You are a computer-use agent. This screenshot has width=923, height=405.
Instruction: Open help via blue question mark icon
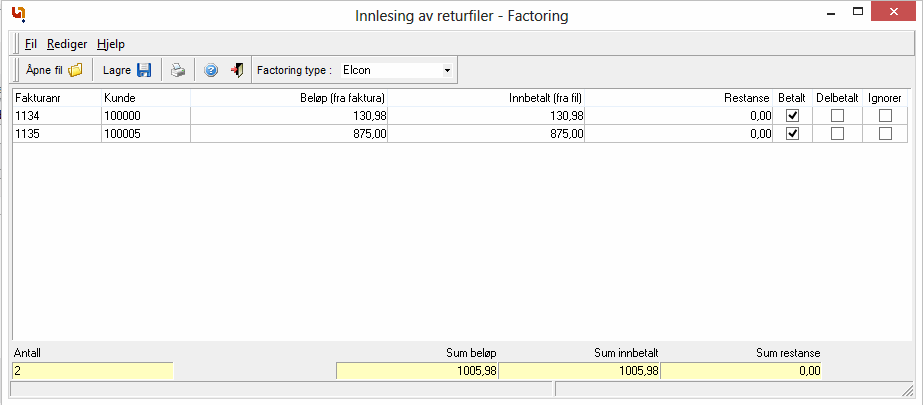click(211, 71)
